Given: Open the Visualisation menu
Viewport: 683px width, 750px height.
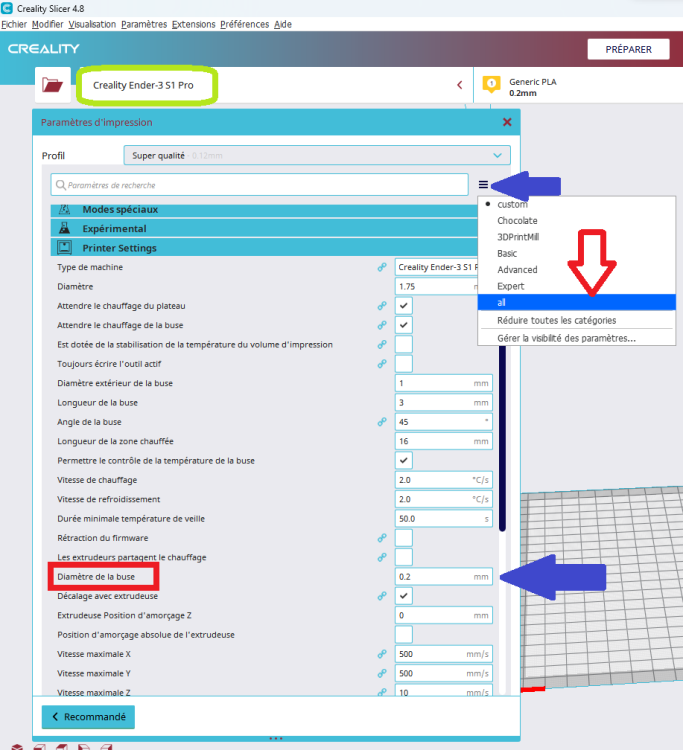Looking at the screenshot, I should [92, 24].
